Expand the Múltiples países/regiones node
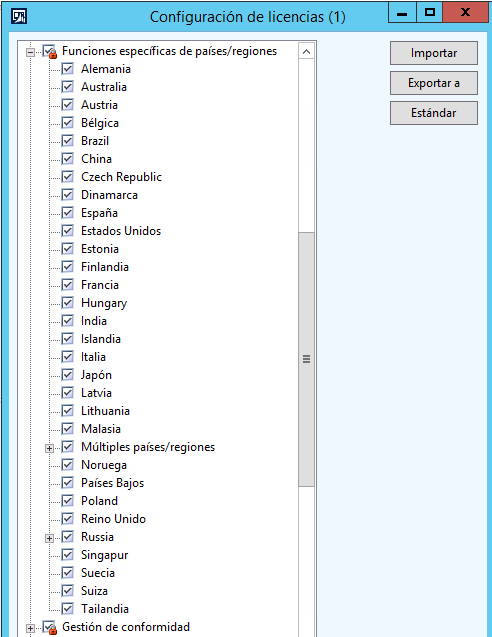Viewport: 492px width, 637px height. [x=49, y=448]
